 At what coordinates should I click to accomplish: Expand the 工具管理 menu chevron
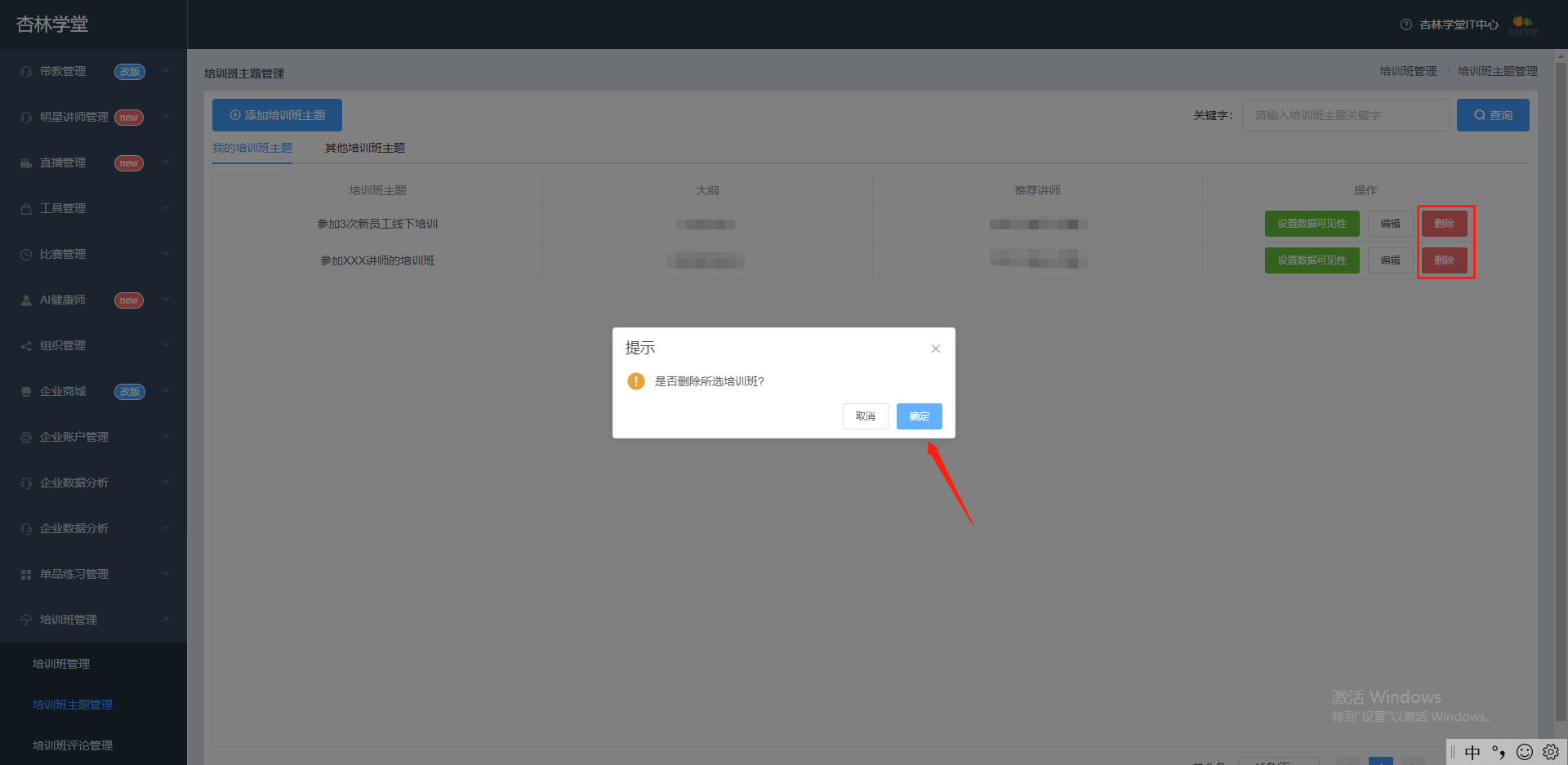pyautogui.click(x=166, y=208)
